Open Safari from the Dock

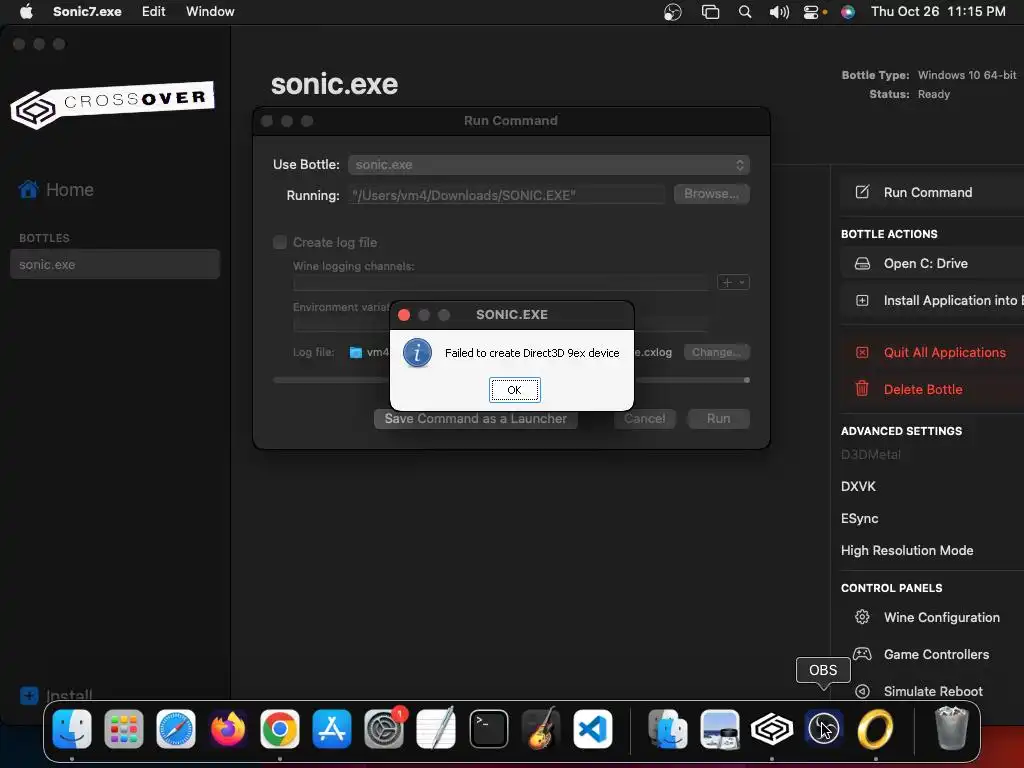coord(176,729)
